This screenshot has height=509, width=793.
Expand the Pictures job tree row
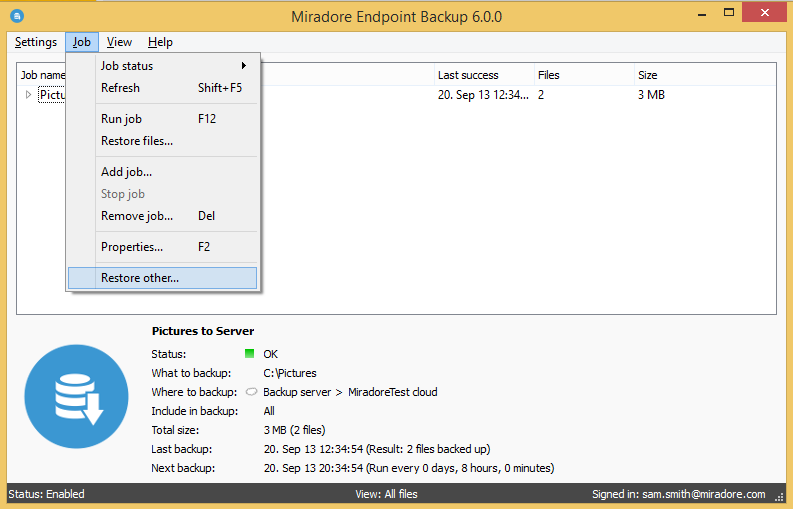click(28, 95)
